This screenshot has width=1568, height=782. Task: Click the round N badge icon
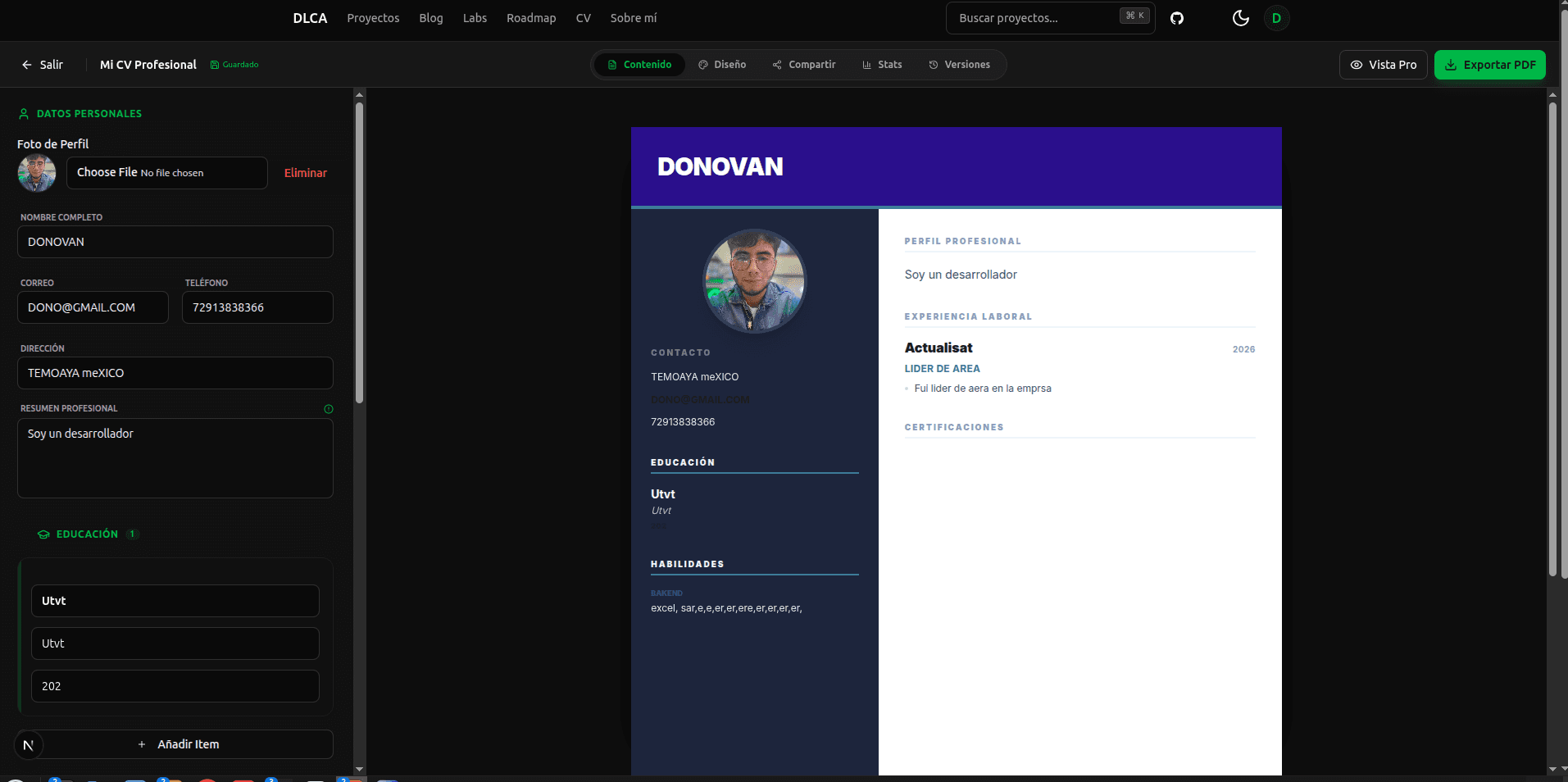(29, 745)
